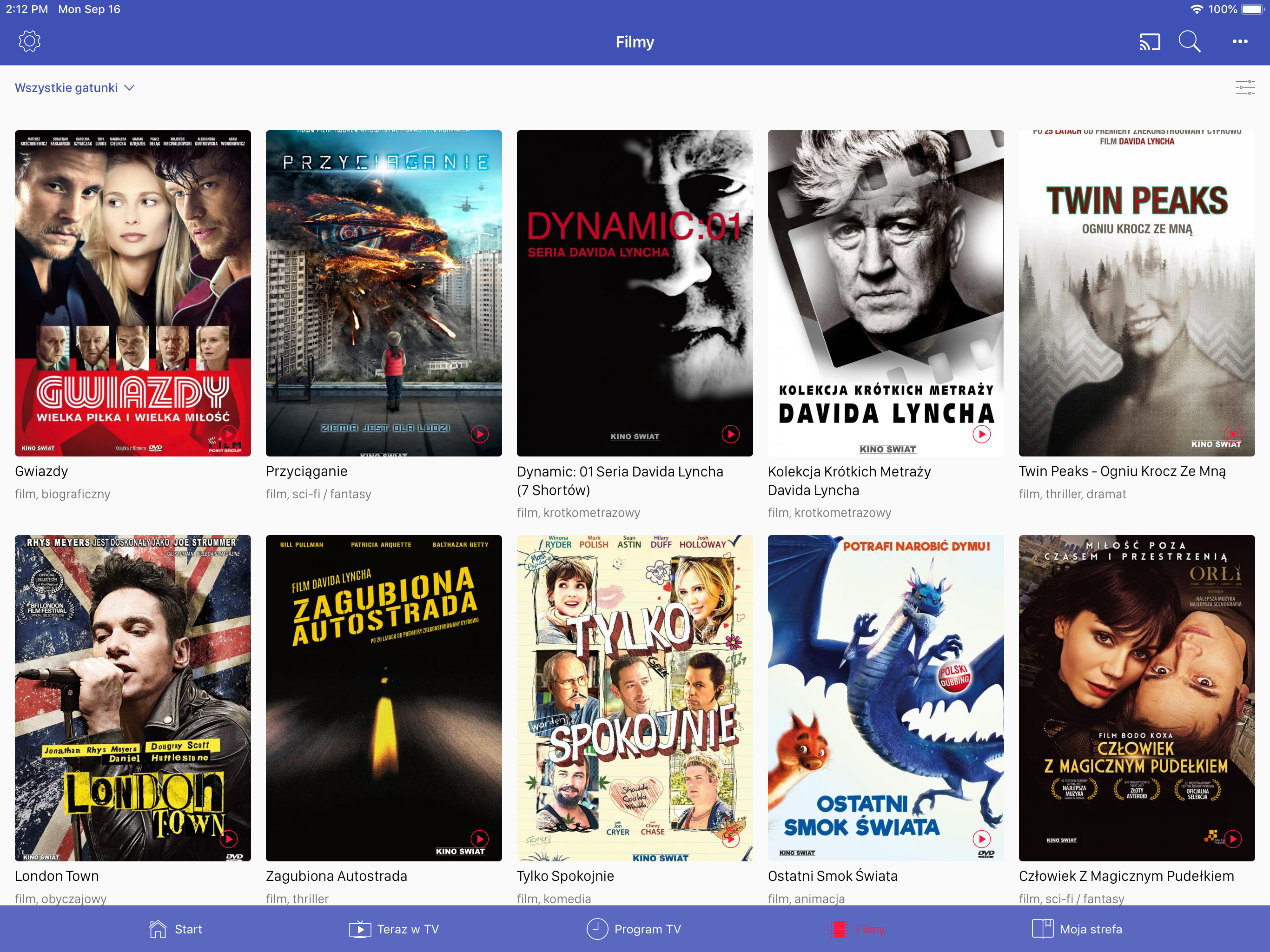
Task: Play Zagubiona Autostrada via poster play icon
Action: pos(479,839)
